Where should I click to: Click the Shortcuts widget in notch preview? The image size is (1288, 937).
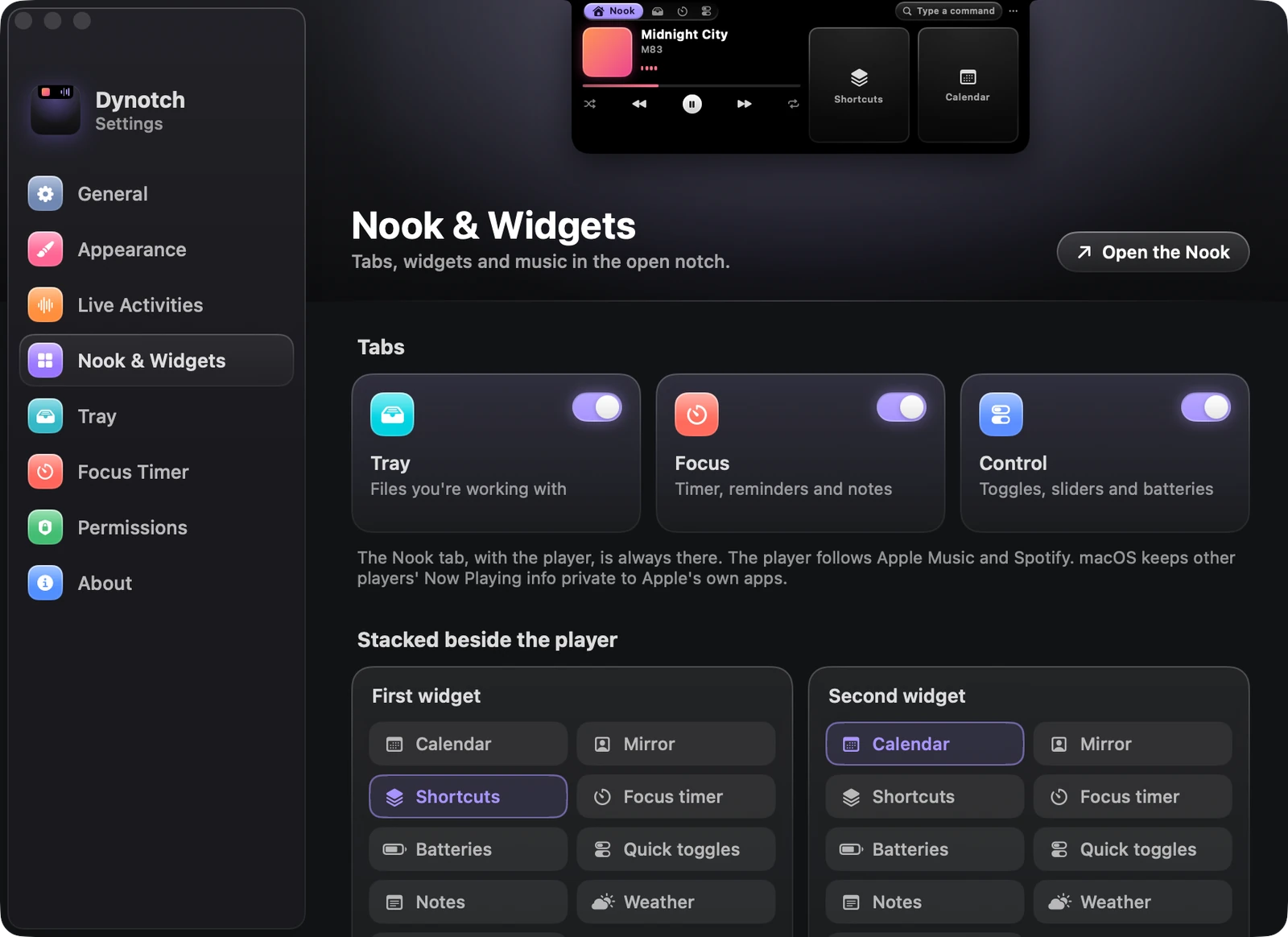[x=859, y=85]
